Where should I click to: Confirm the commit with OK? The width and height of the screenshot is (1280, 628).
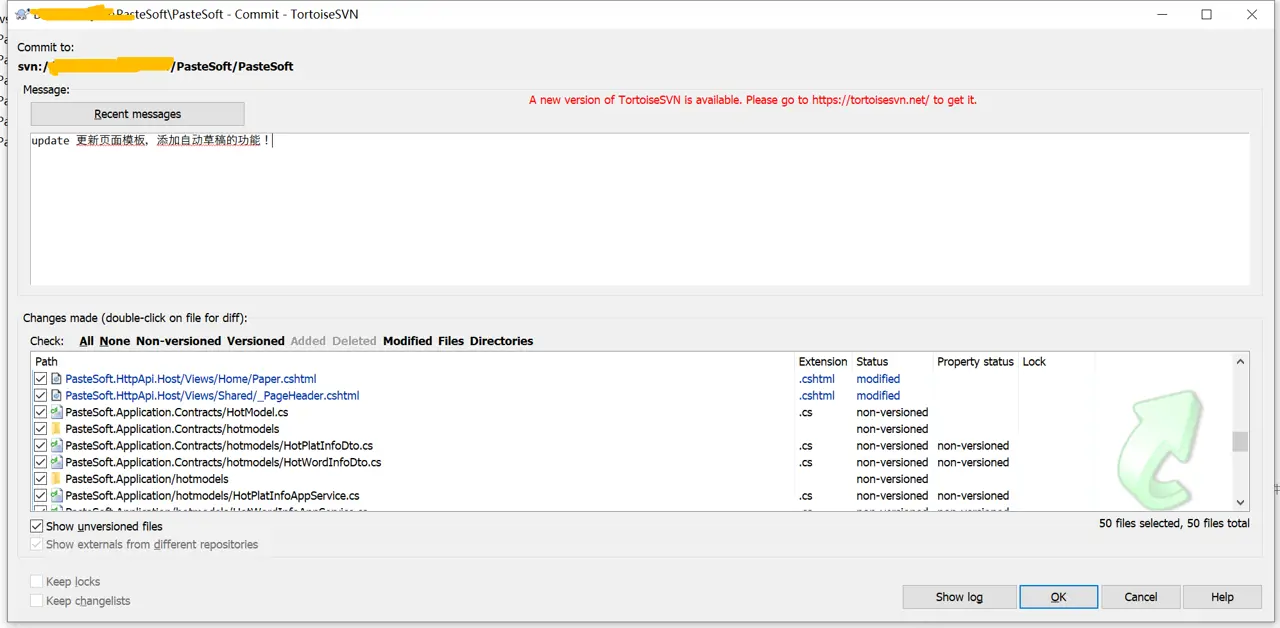pos(1058,597)
